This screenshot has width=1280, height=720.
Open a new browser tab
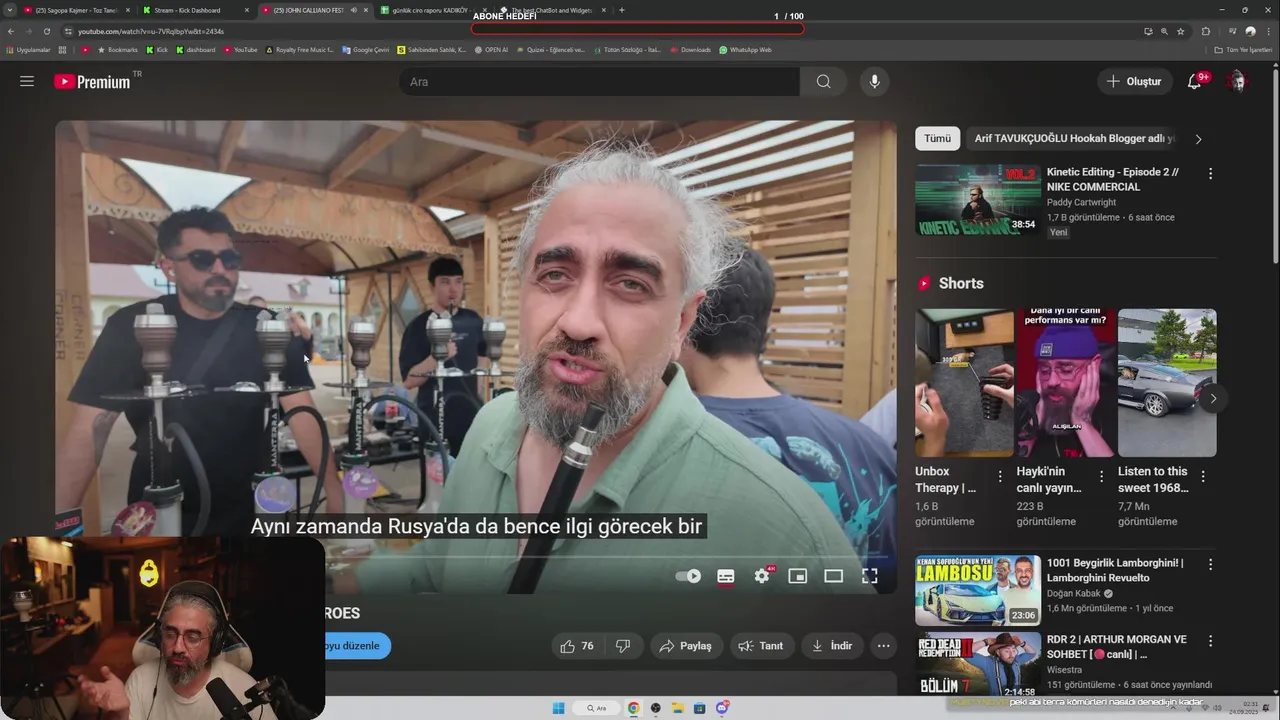pyautogui.click(x=622, y=10)
